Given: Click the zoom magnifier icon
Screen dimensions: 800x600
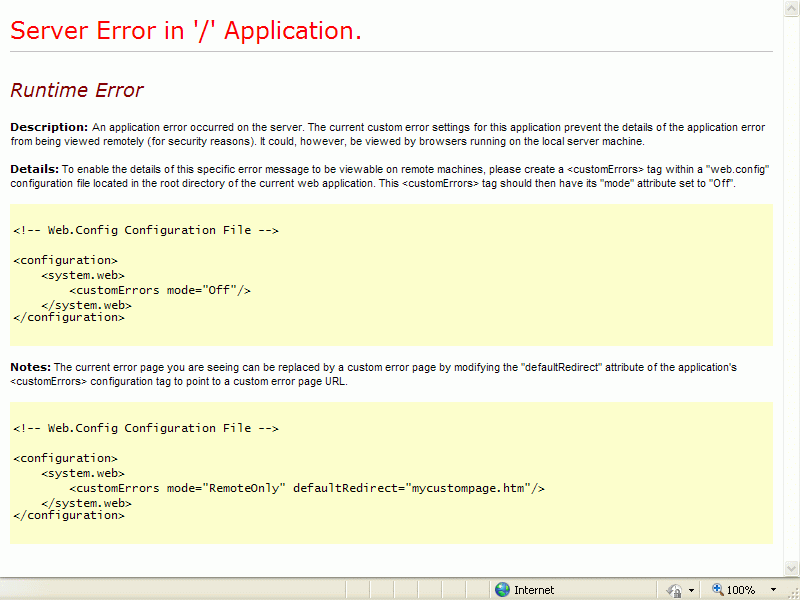Looking at the screenshot, I should 718,590.
